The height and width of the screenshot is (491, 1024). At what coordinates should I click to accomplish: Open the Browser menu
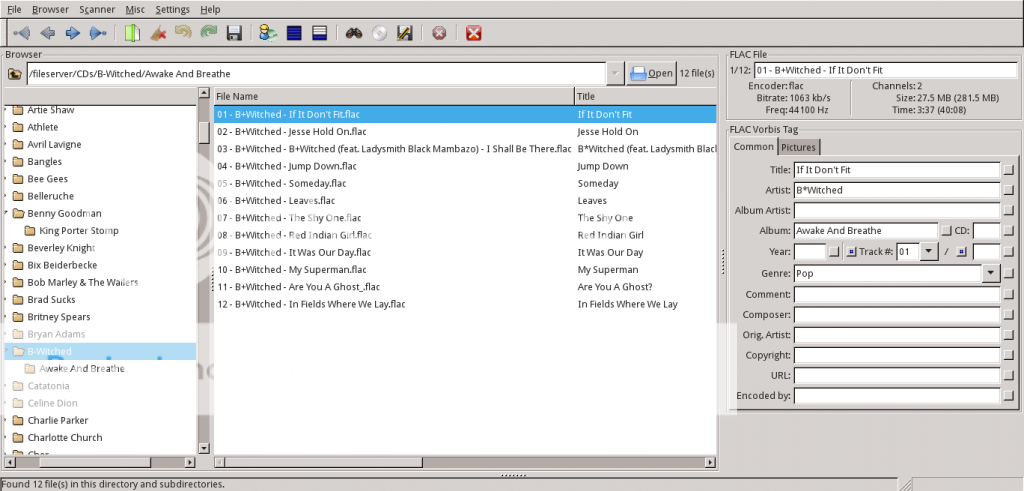point(50,9)
